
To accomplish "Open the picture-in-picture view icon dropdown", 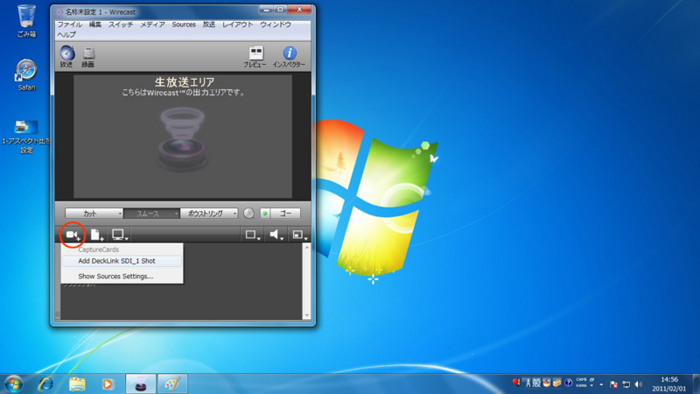I will pos(300,235).
